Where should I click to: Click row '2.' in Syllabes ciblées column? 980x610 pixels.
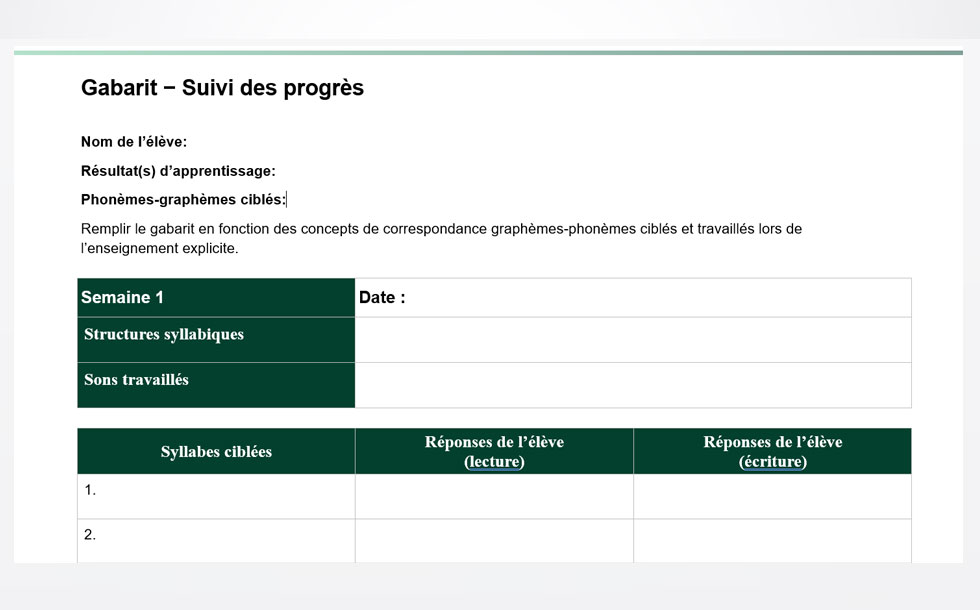(x=216, y=541)
